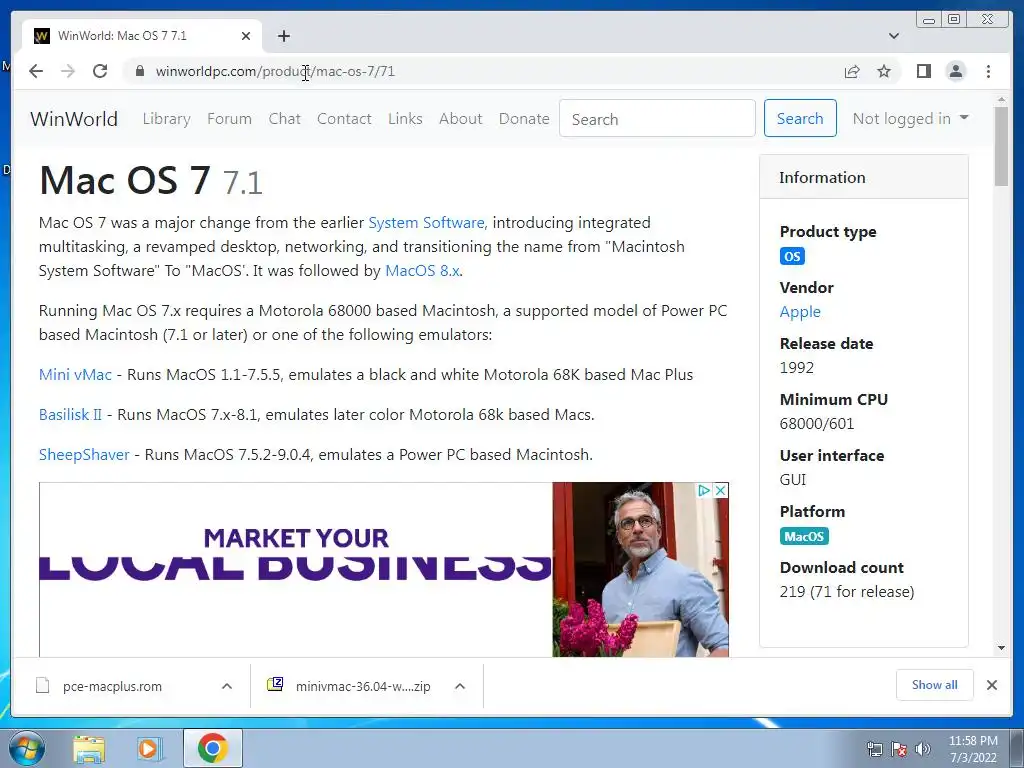1024x768 pixels.
Task: Click the page vertical scrollbar thumb
Action: tap(1001, 146)
